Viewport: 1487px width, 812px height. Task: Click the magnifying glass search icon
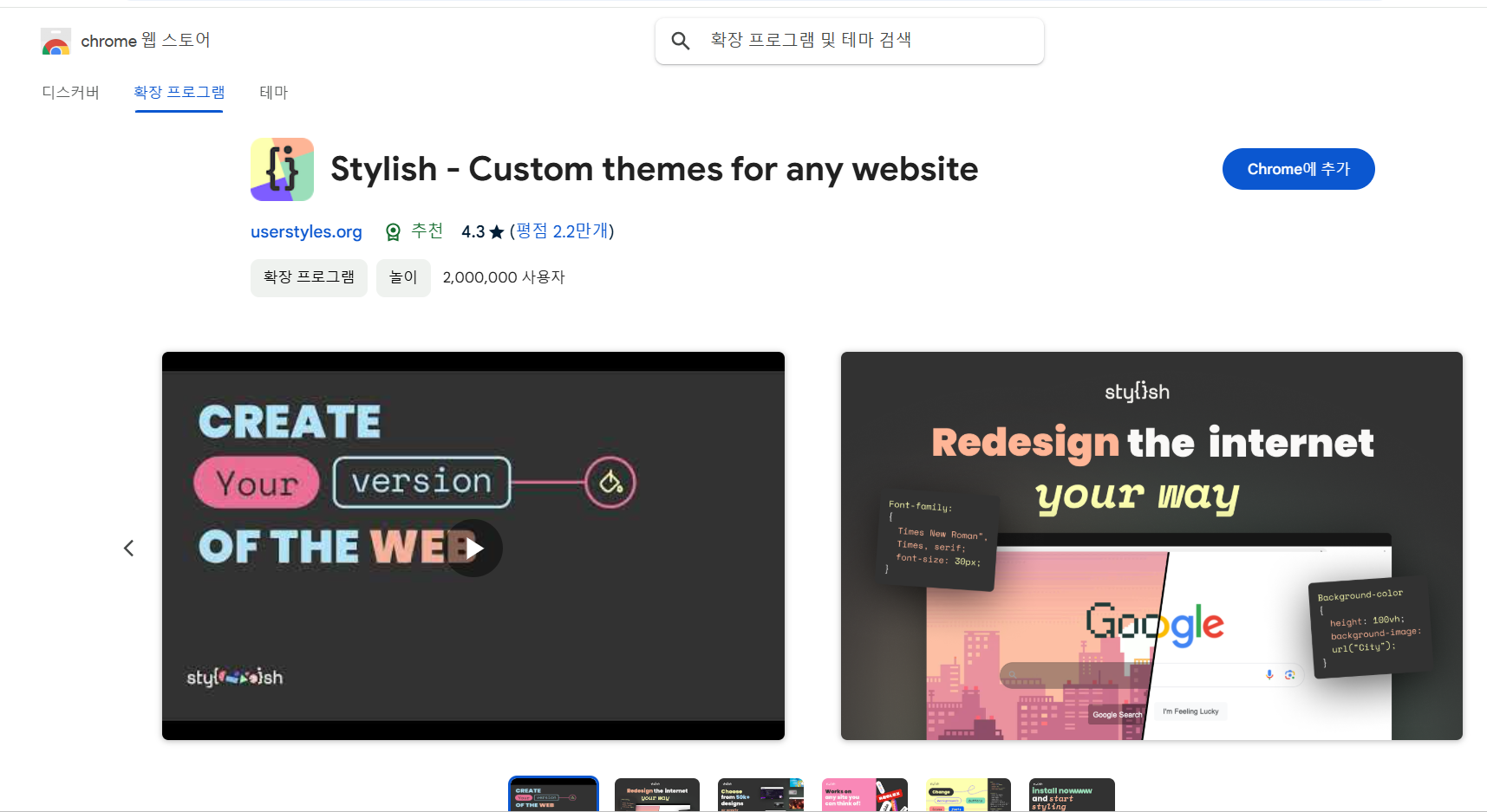681,41
